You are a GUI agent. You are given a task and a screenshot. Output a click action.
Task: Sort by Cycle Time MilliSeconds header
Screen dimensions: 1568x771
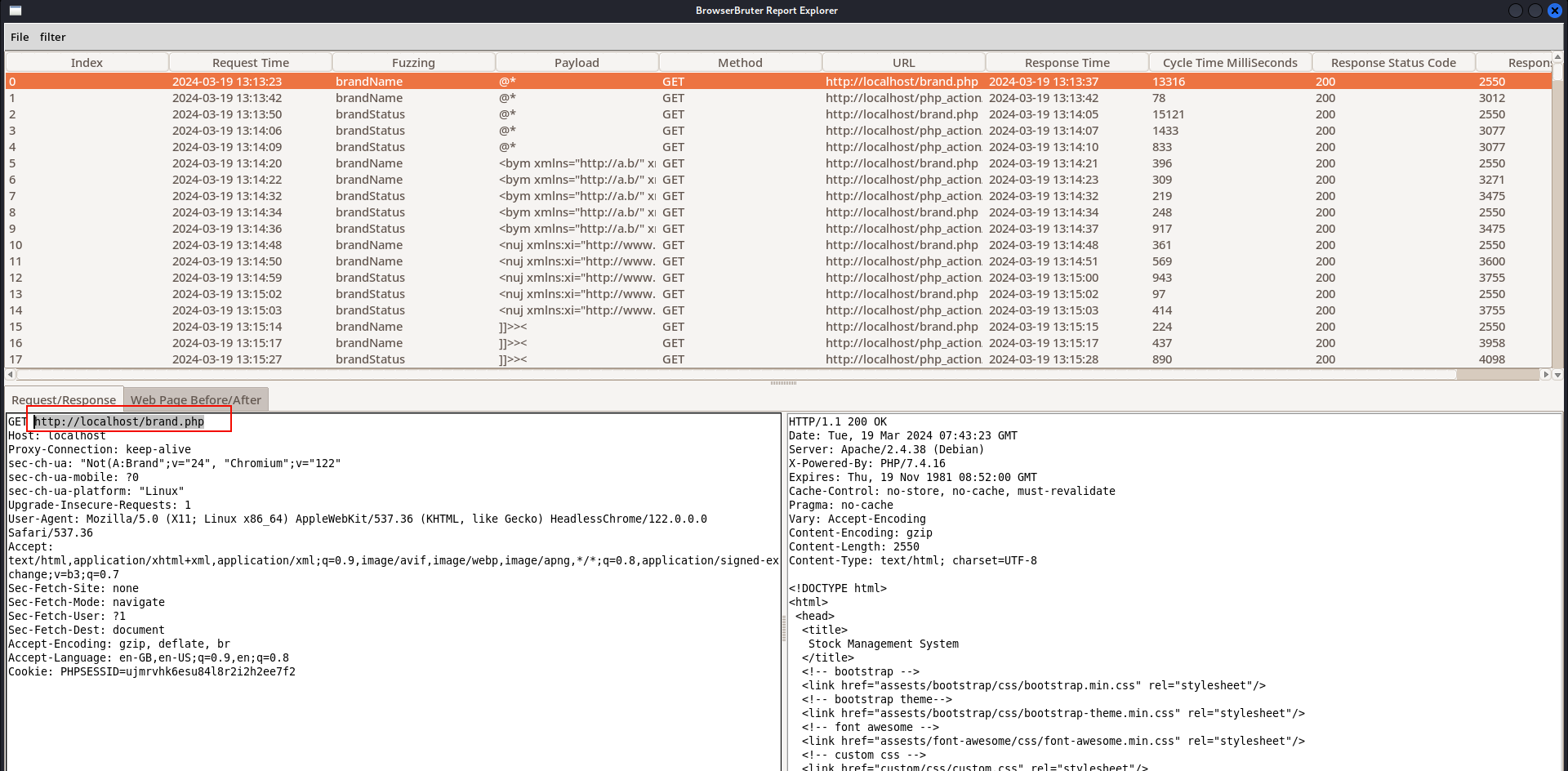(x=1230, y=63)
